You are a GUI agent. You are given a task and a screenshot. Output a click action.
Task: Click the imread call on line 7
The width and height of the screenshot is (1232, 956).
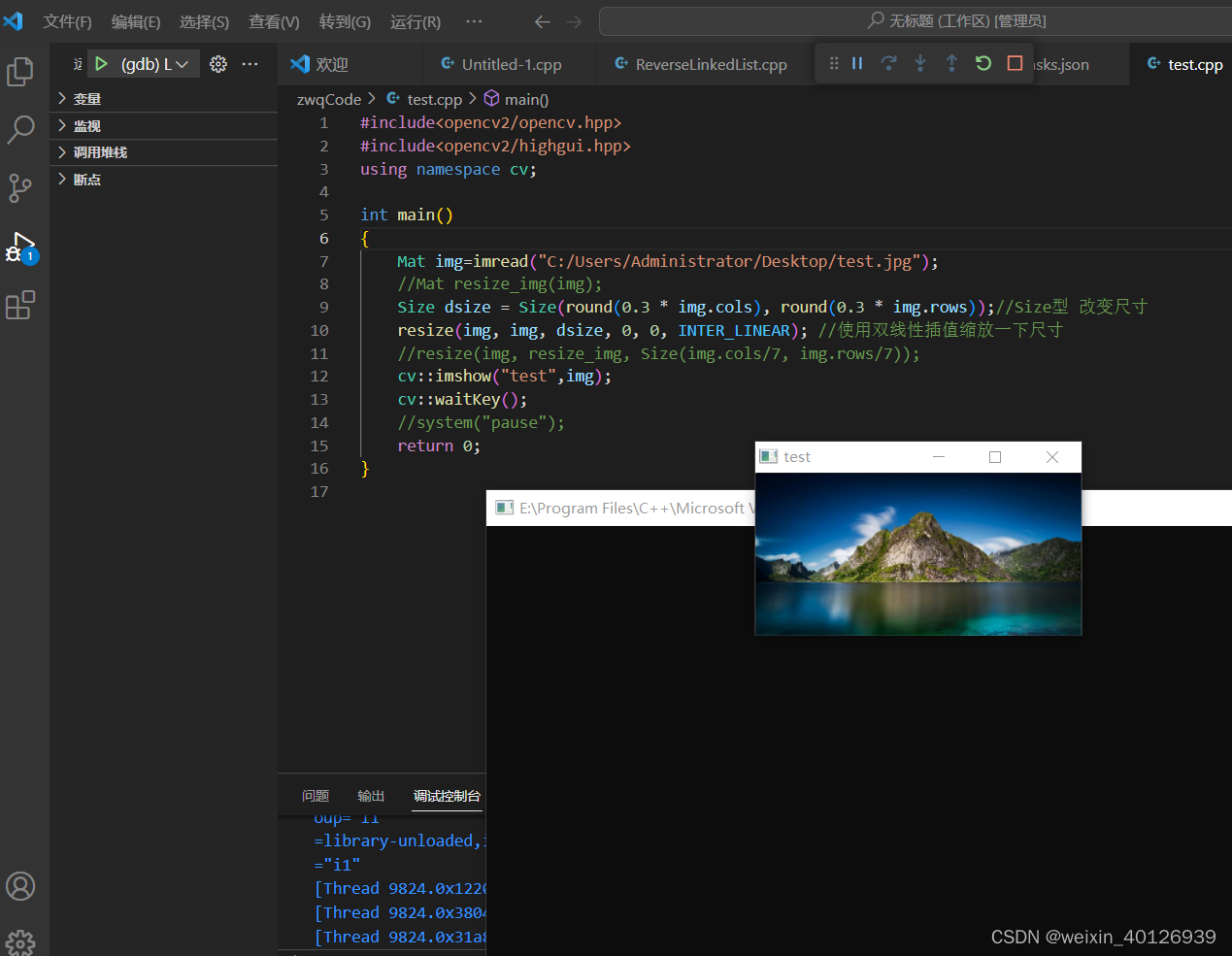500,261
